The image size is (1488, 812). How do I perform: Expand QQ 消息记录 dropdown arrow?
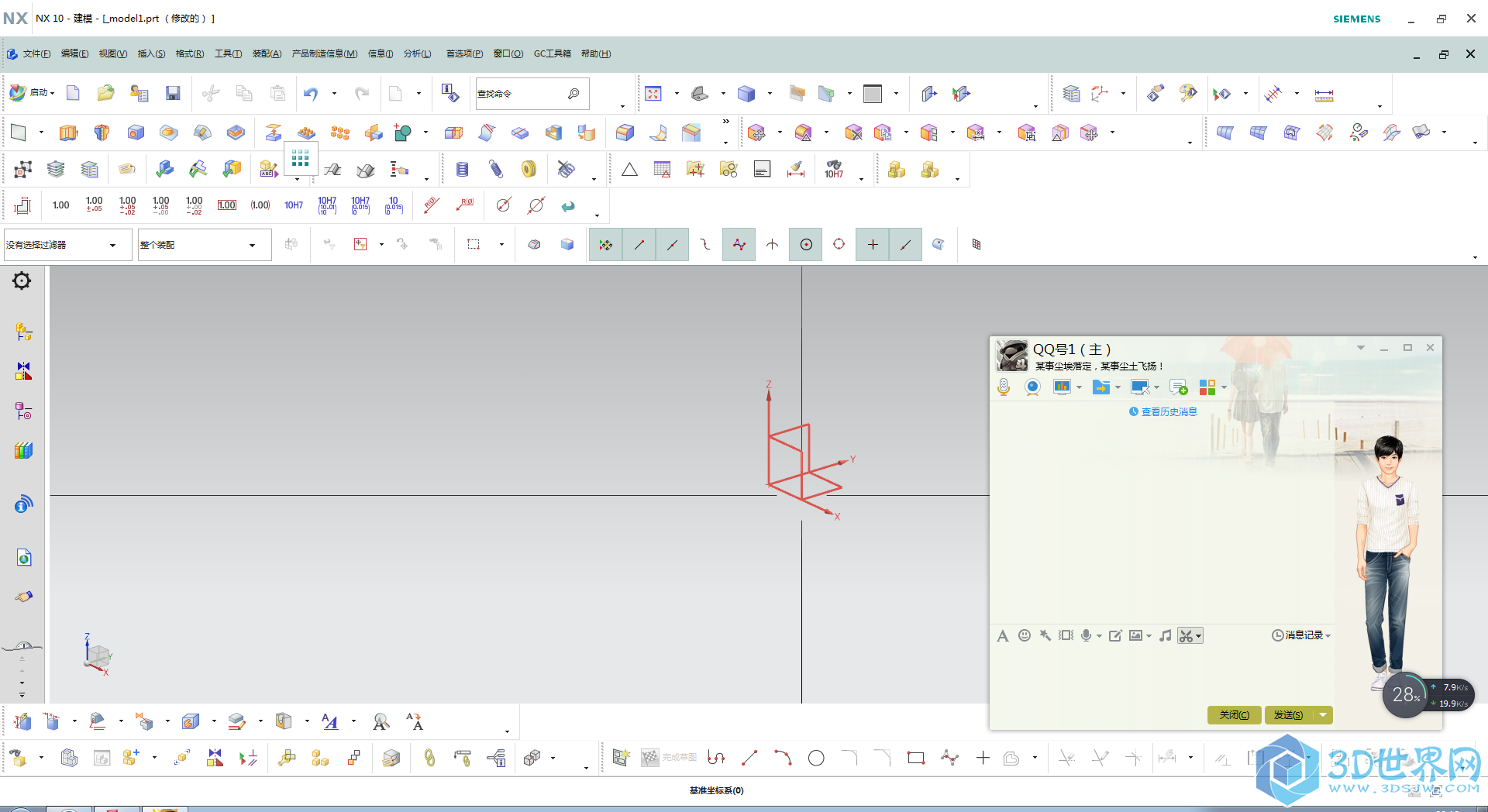[1328, 636]
